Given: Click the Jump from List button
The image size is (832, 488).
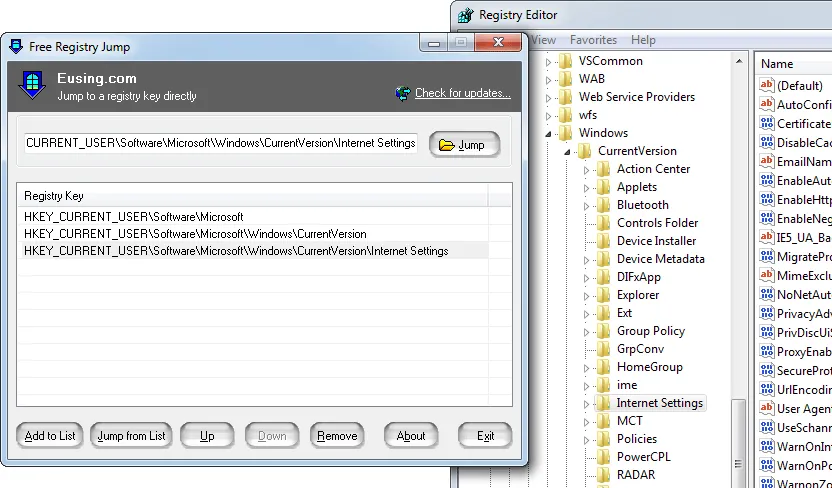Looking at the screenshot, I should pyautogui.click(x=131, y=436).
